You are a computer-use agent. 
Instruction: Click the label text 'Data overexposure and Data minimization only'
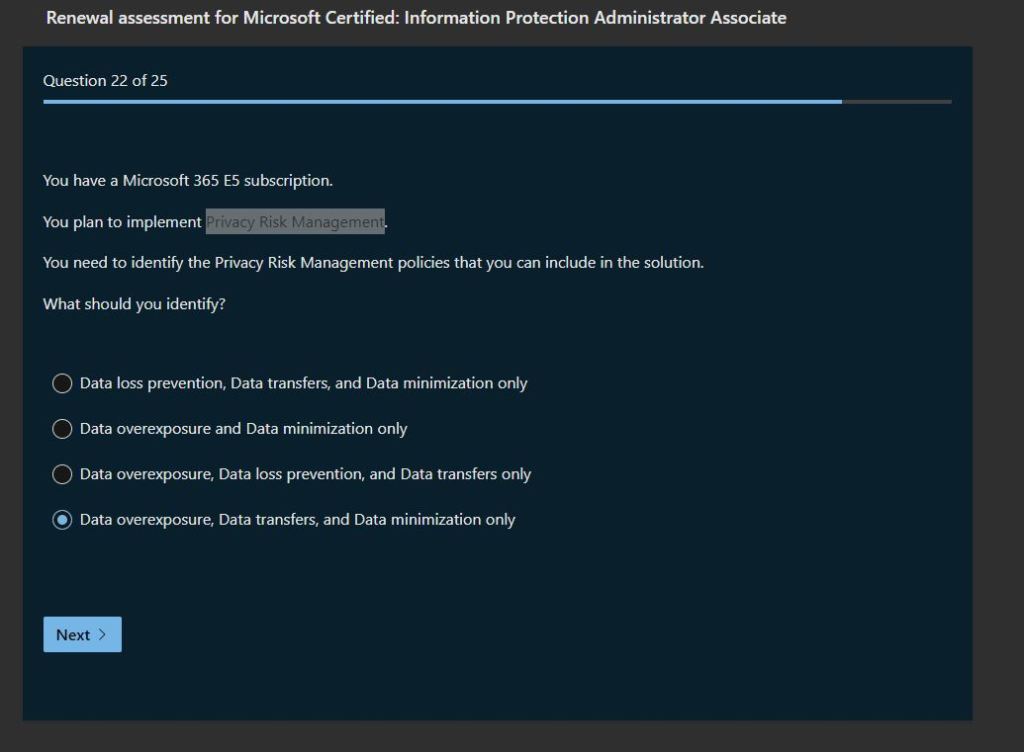point(243,429)
